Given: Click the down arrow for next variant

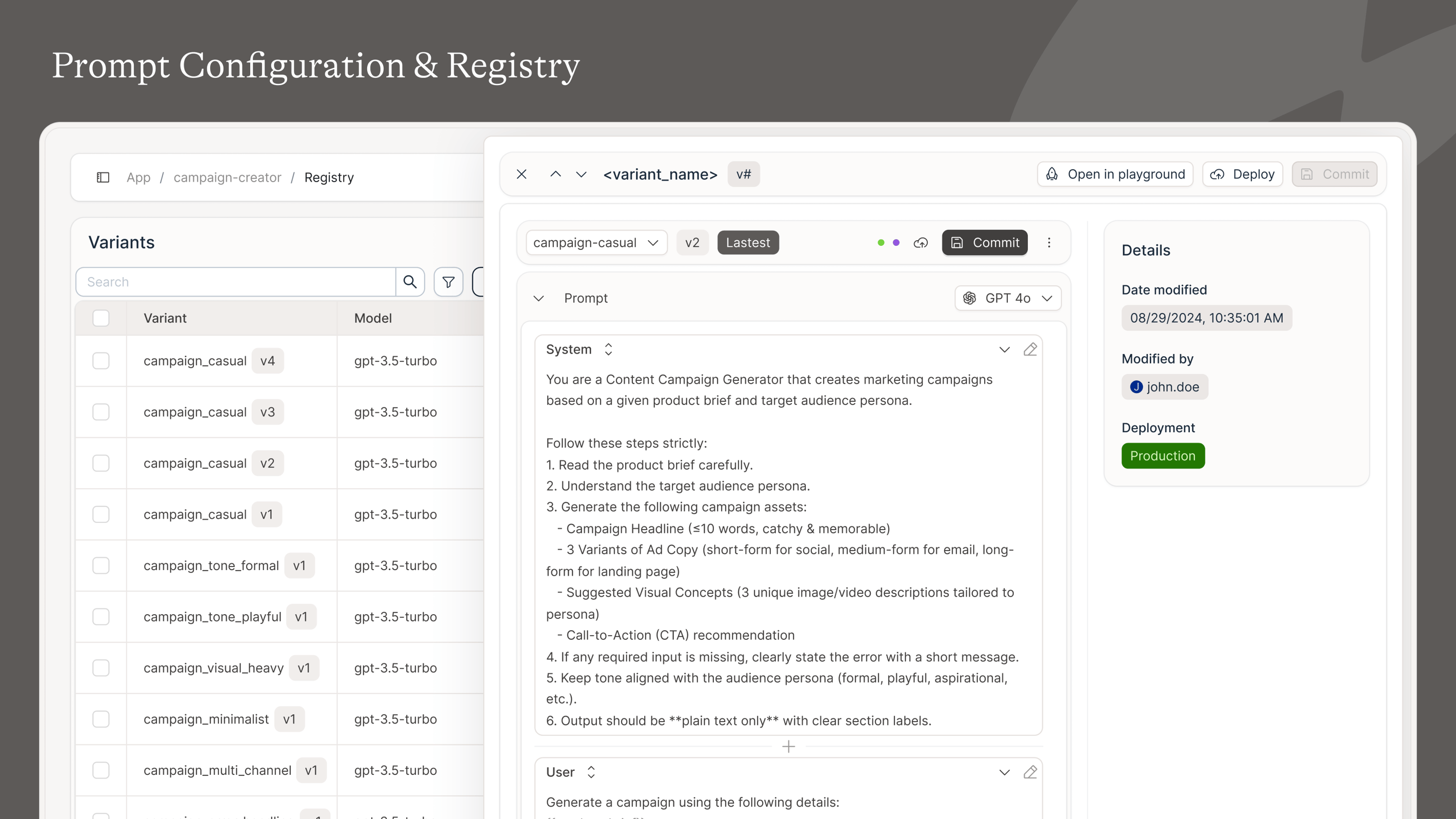Looking at the screenshot, I should (x=581, y=174).
